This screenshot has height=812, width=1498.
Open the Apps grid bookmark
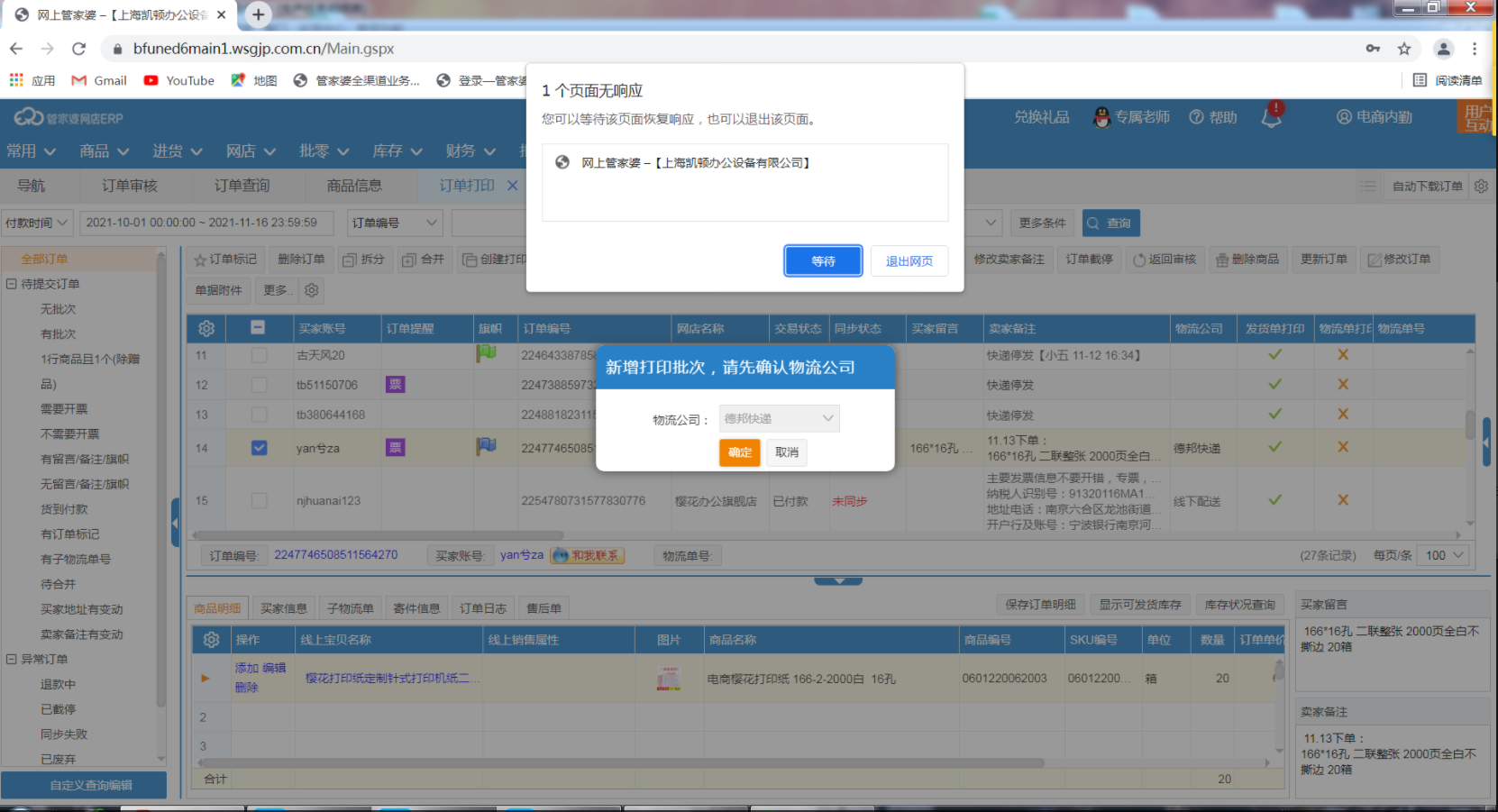32,80
